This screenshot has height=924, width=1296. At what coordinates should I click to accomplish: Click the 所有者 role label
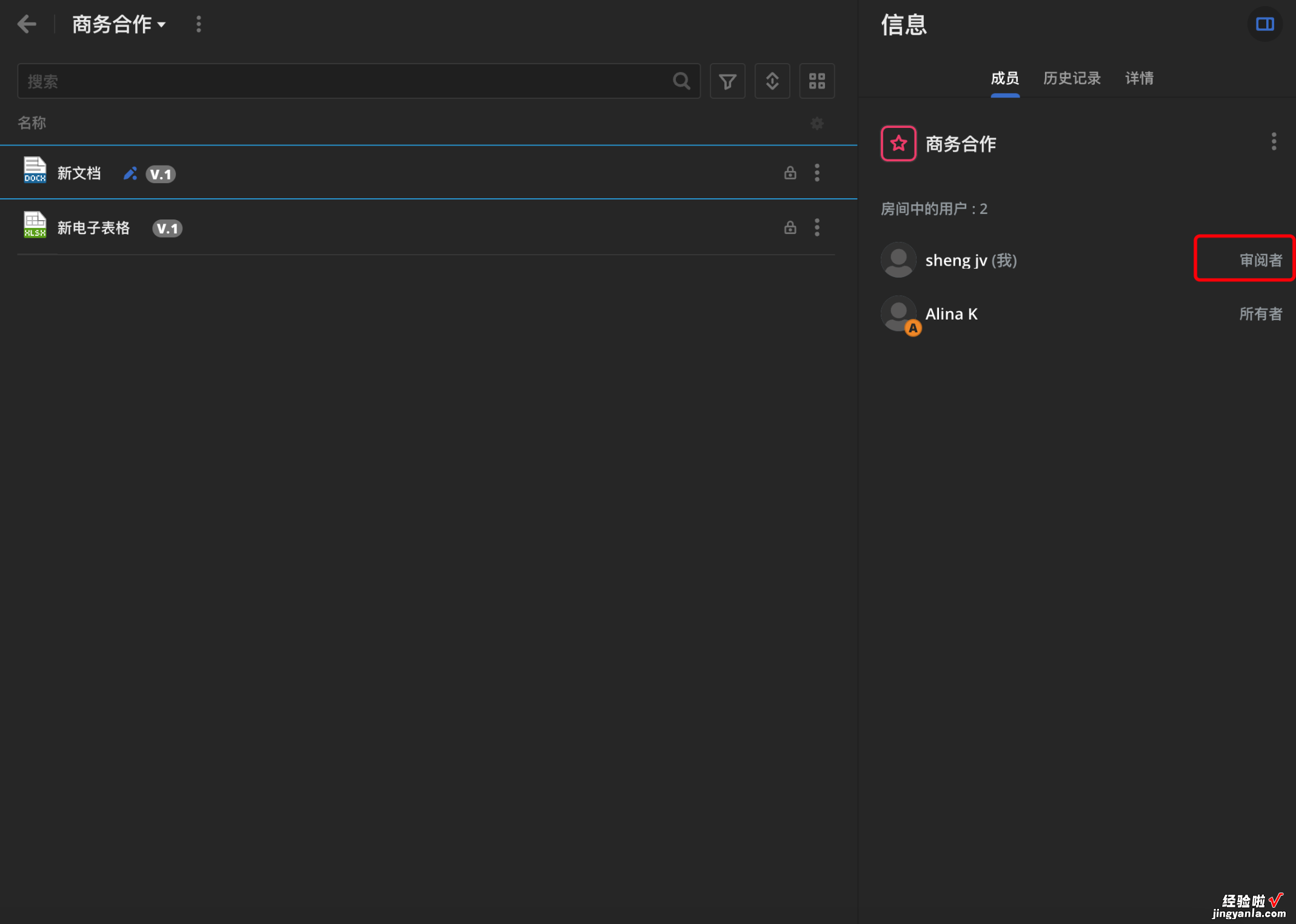(1261, 314)
